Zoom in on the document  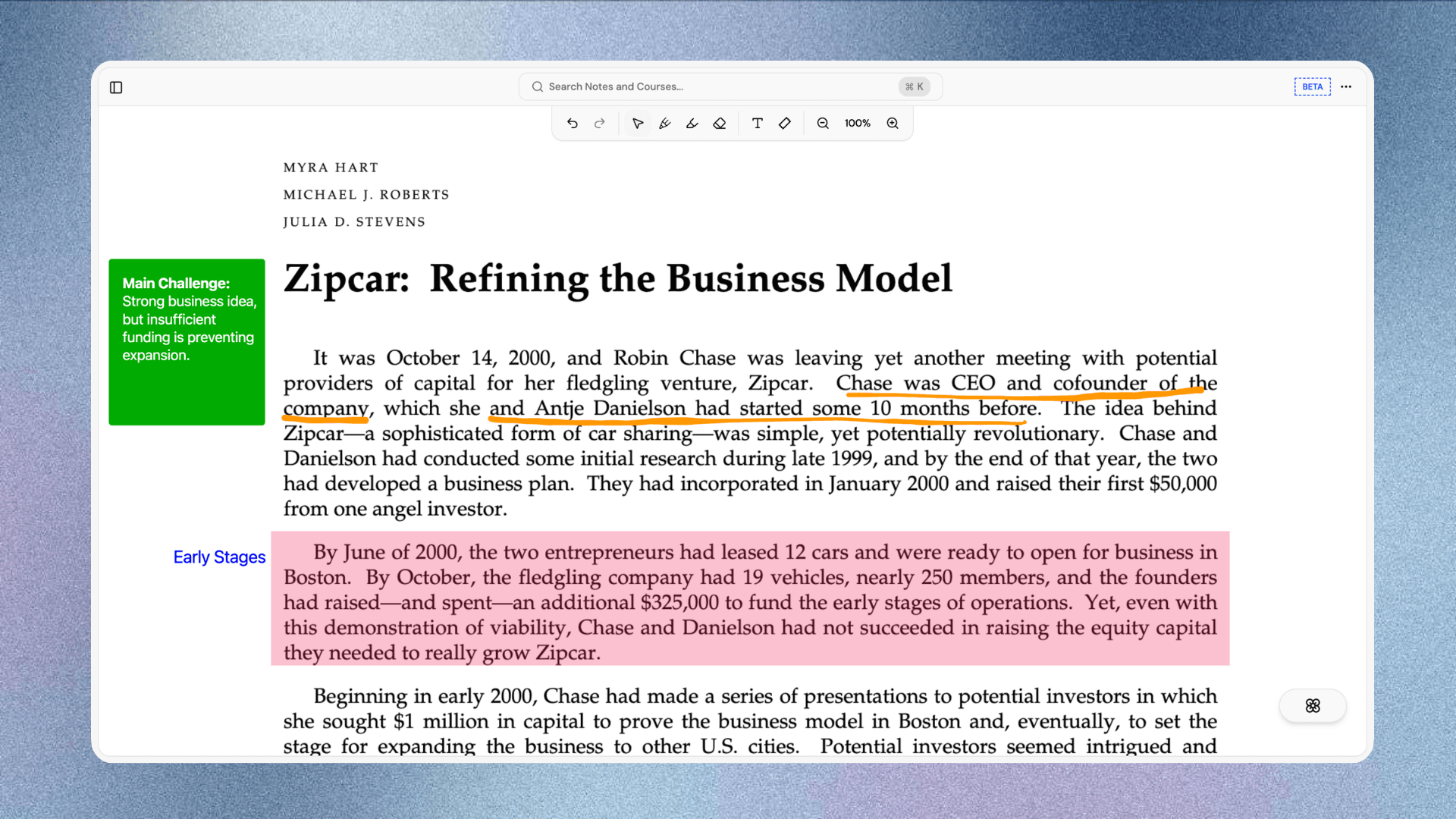pyautogui.click(x=893, y=123)
